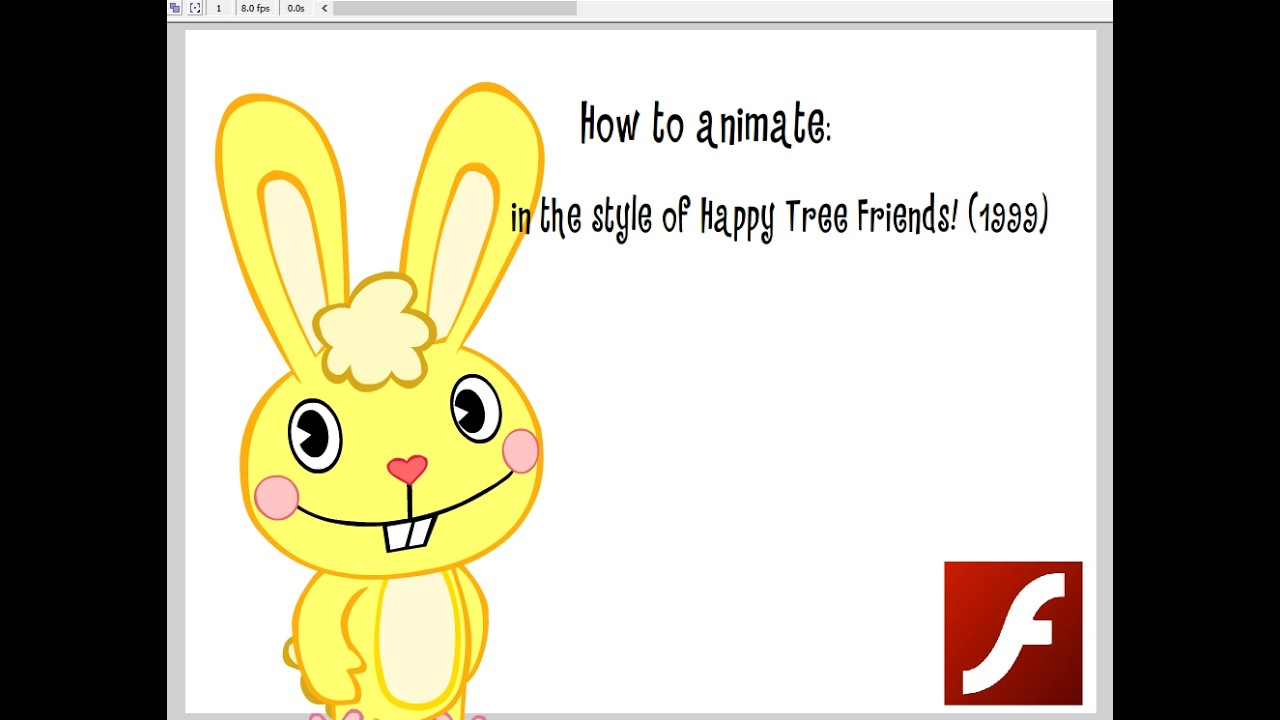The image size is (1280, 720).
Task: Click the horizontal timeline scrollbar thumb
Action: 455,8
